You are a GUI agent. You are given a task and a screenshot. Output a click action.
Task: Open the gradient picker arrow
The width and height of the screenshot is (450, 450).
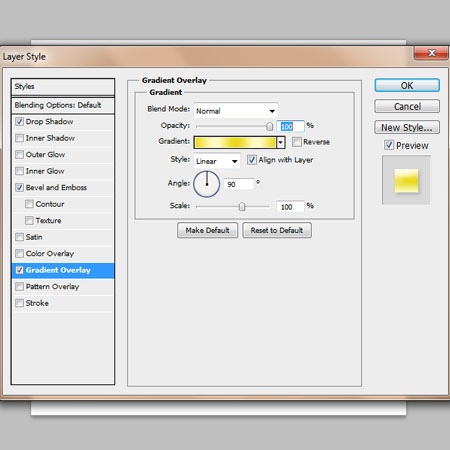coord(281,143)
